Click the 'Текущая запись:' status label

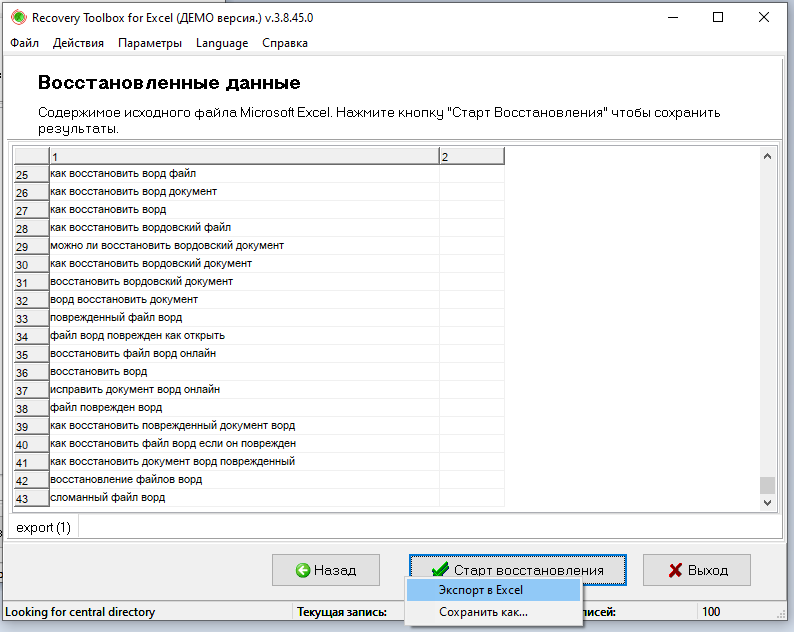(x=342, y=612)
